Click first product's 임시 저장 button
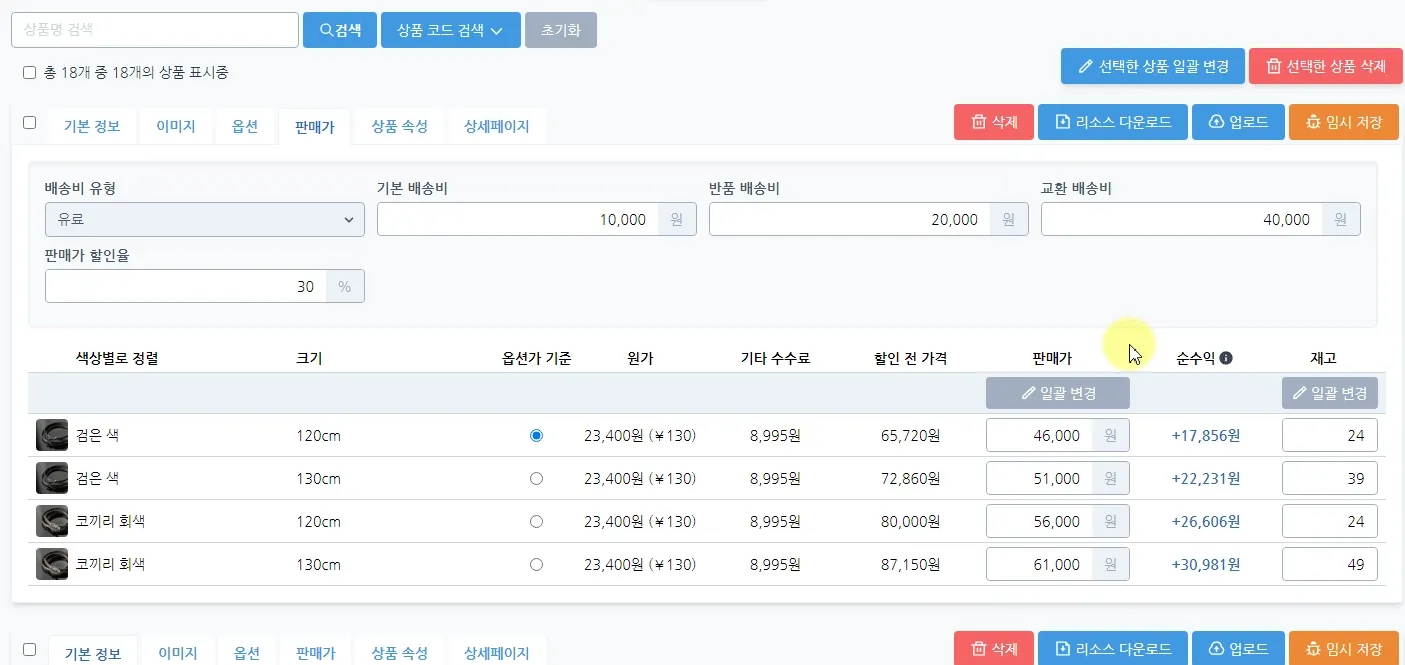Screen dimensions: 1405x665 pyautogui.click(x=1344, y=122)
